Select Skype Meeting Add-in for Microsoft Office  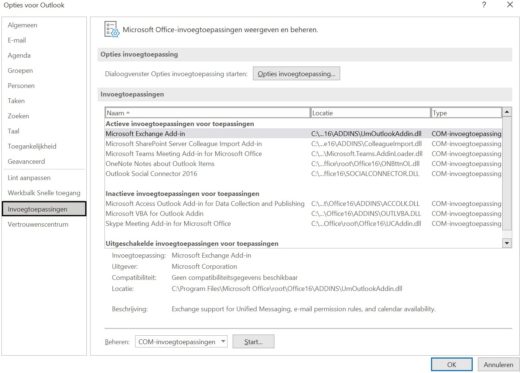(303, 224)
